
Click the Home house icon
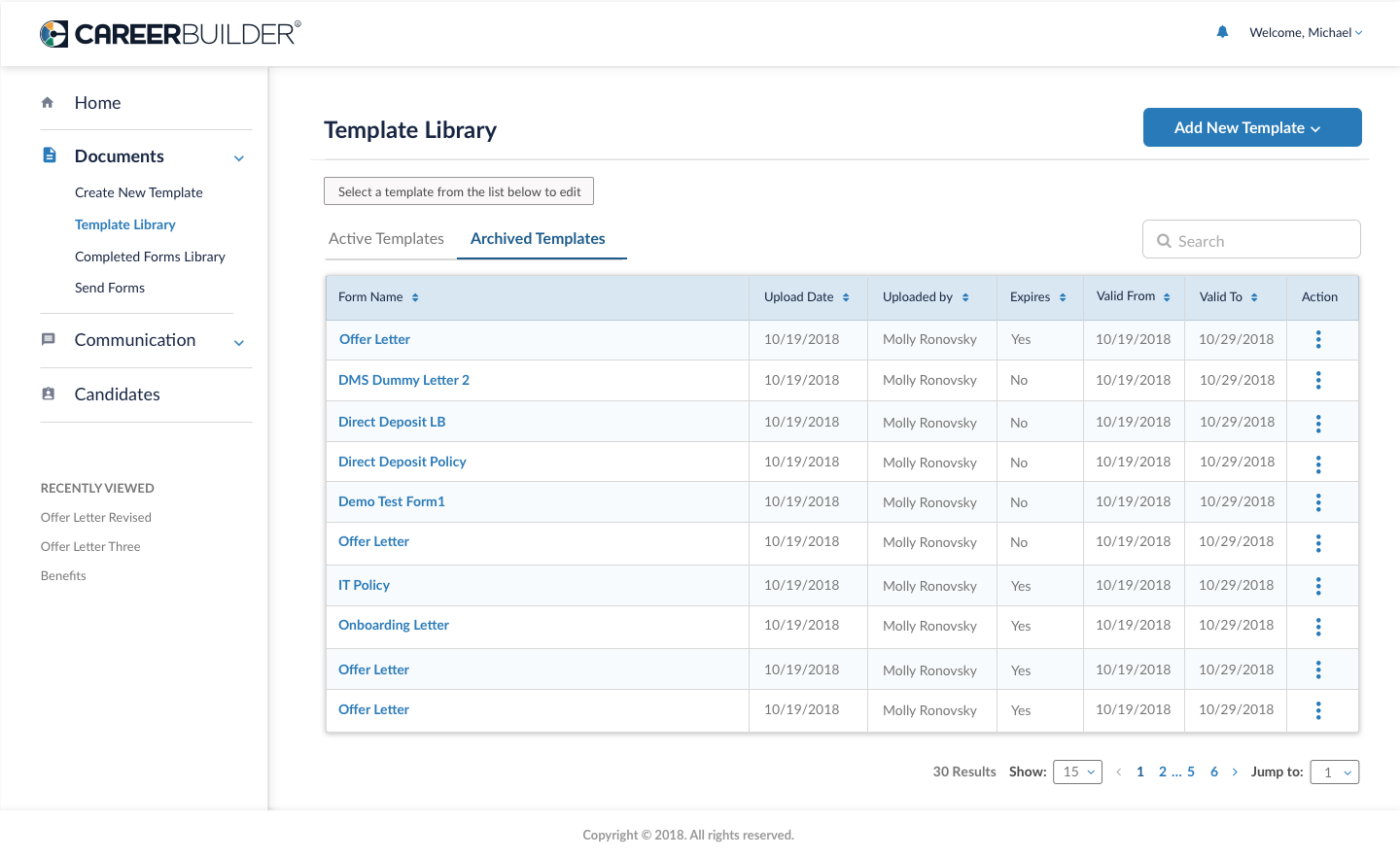(48, 102)
